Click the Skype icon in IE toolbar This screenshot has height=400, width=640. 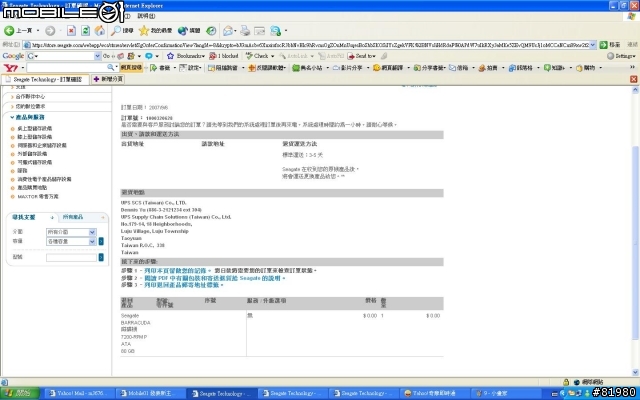276,31
